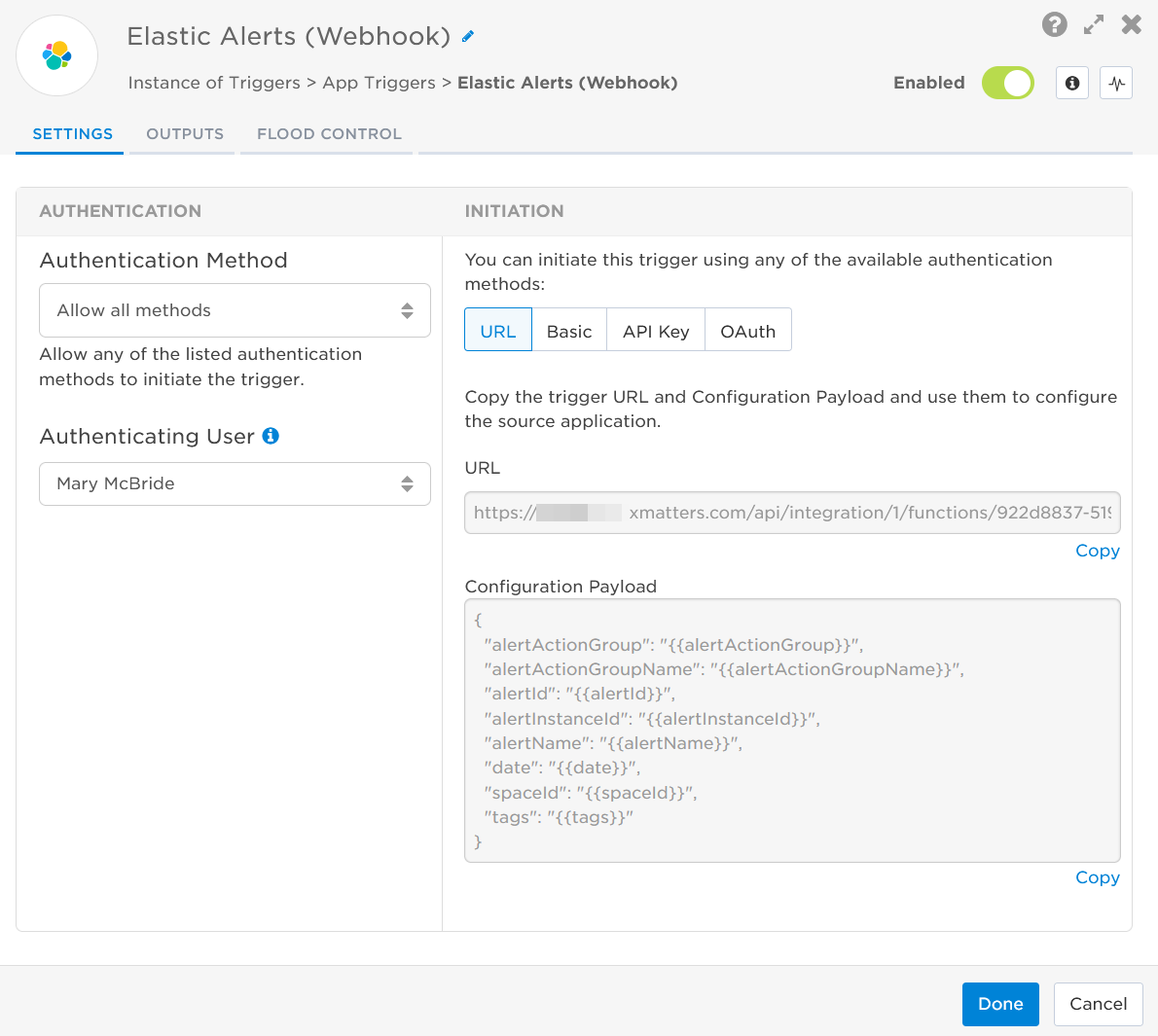Click the 'Elastic Alerts (Webhook)' breadcrumb text
The width and height of the screenshot is (1158, 1036).
click(567, 83)
